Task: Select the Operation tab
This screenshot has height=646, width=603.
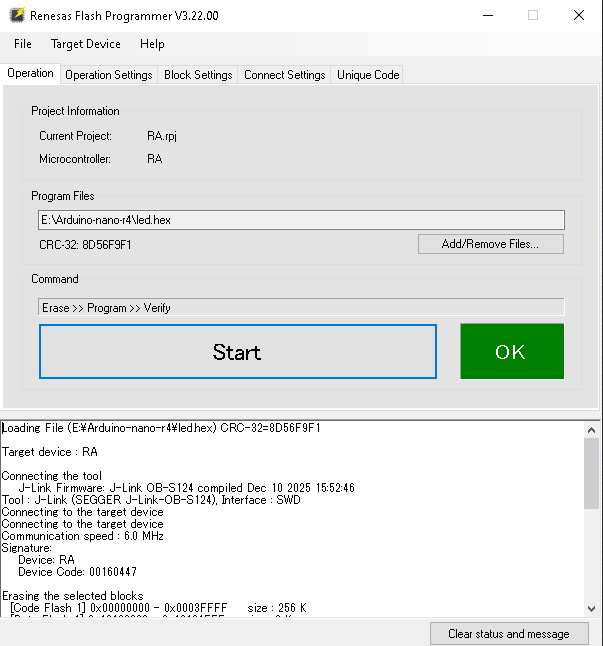Action: (x=30, y=73)
